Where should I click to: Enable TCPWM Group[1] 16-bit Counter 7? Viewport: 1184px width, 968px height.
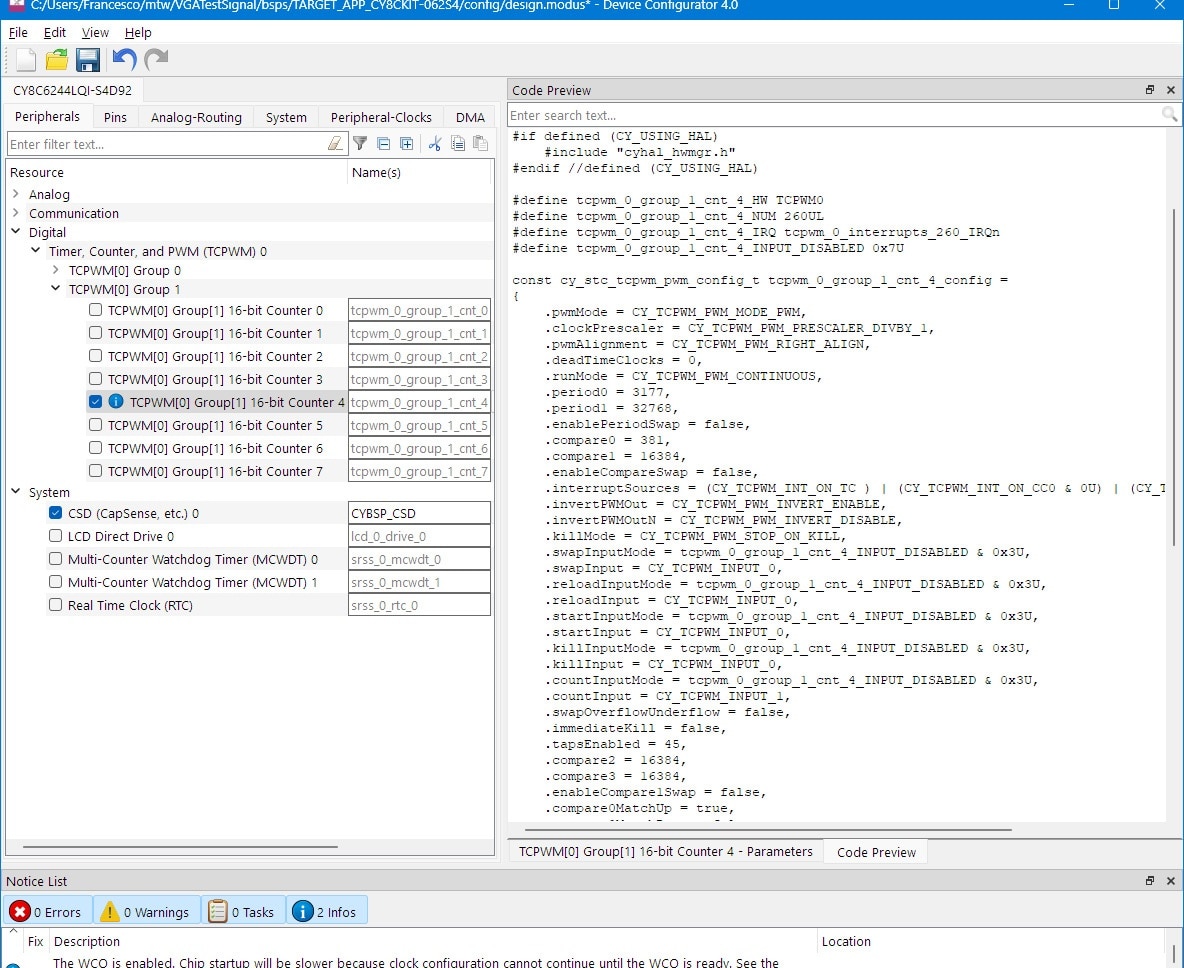click(x=95, y=470)
